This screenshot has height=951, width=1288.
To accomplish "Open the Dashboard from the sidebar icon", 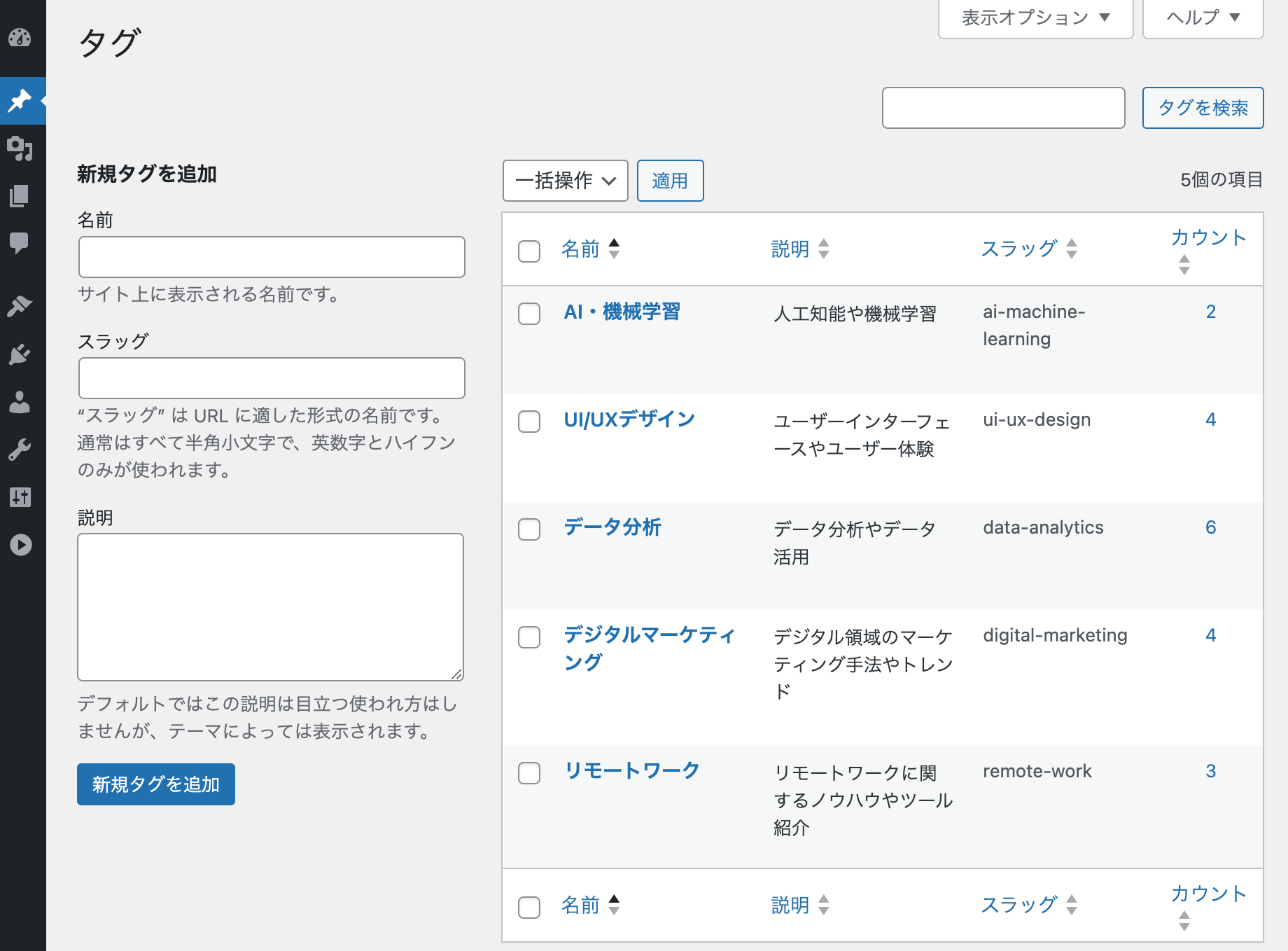I will (x=20, y=38).
